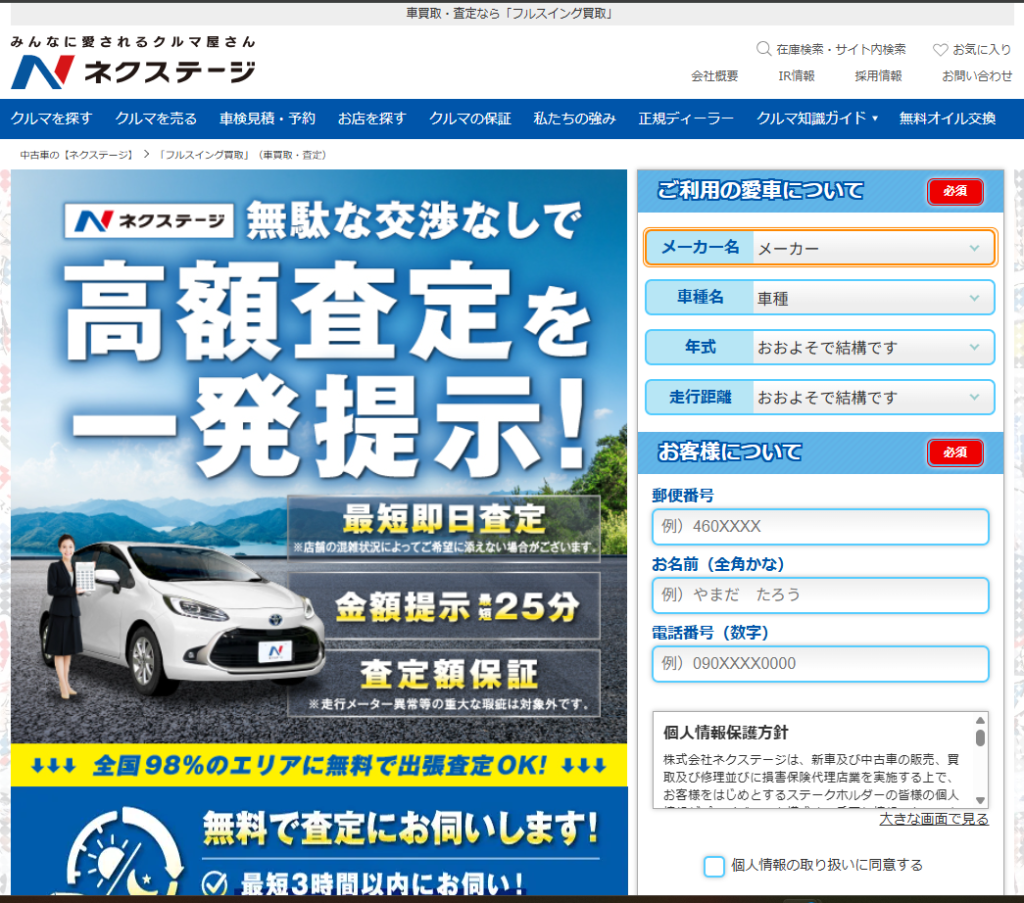
Task: Click the heart favorites icon
Action: 940,49
